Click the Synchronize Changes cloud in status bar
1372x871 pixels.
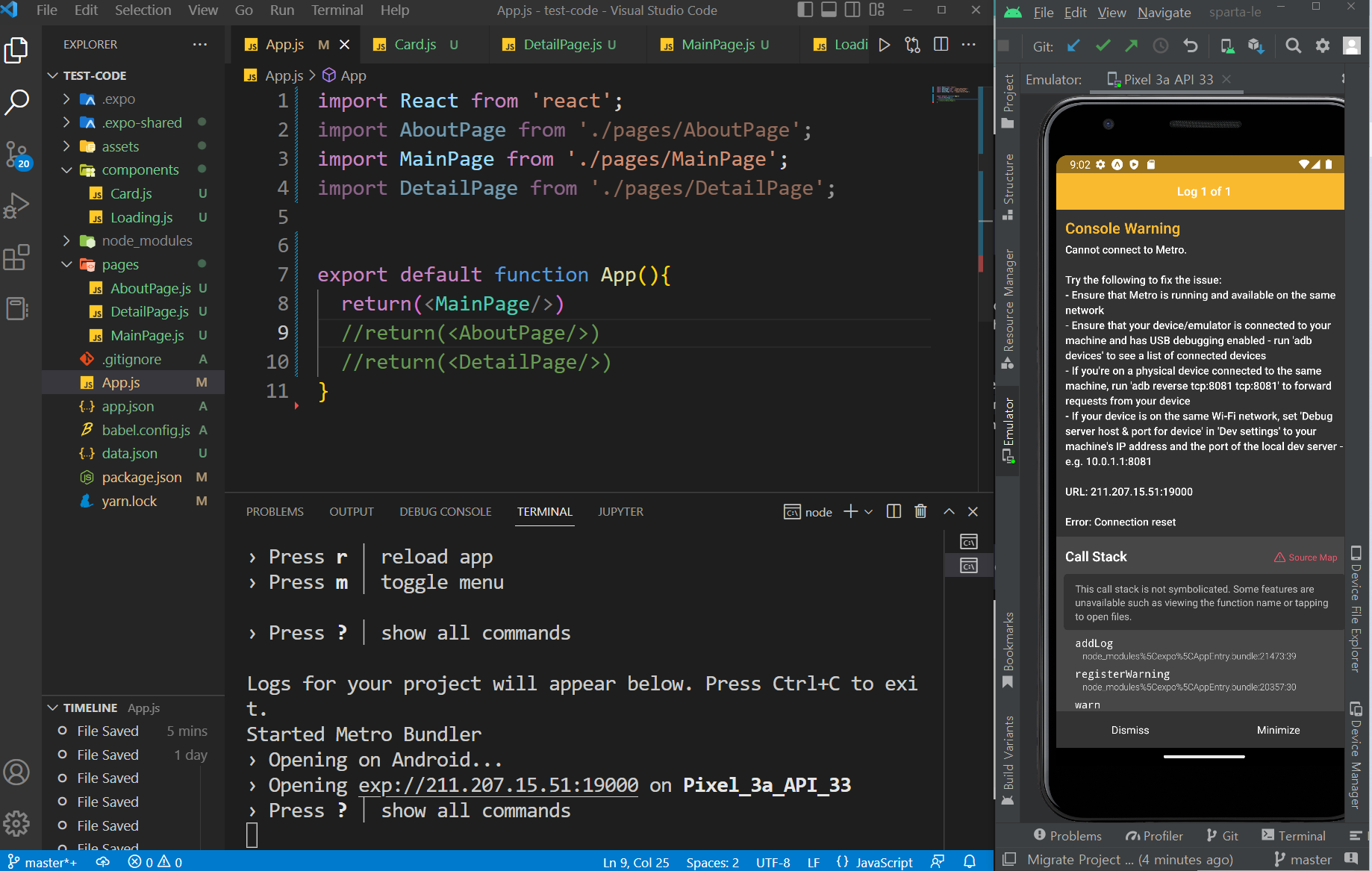[103, 862]
